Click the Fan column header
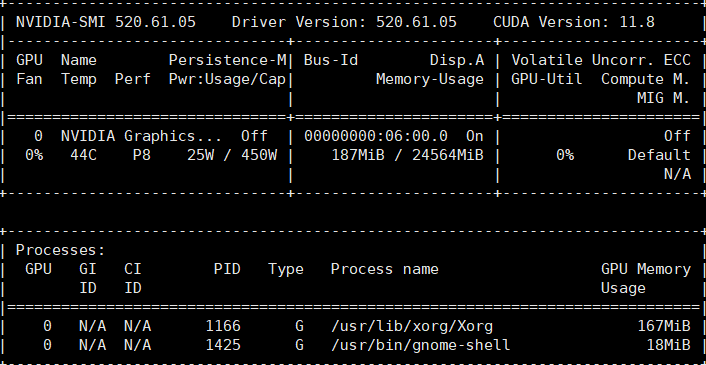Screen dimensions: 706x365 click(x=29, y=79)
